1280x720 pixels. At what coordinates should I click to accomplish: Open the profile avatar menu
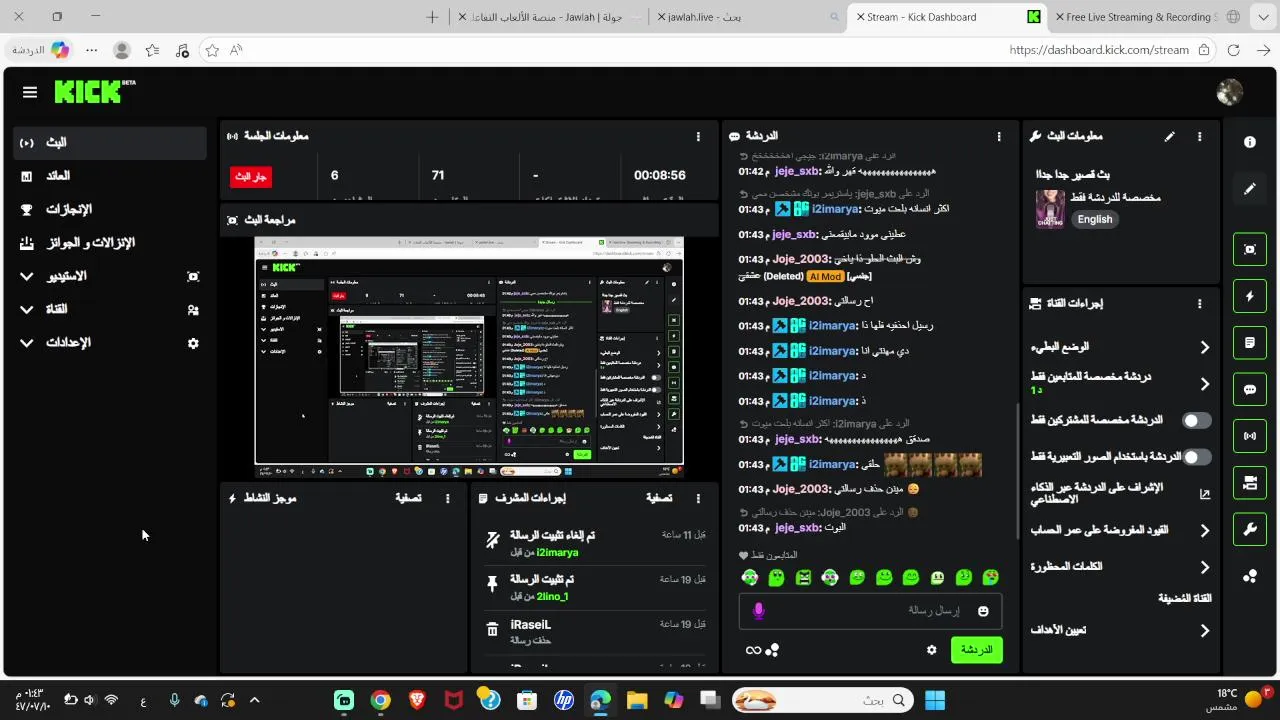pos(1229,92)
